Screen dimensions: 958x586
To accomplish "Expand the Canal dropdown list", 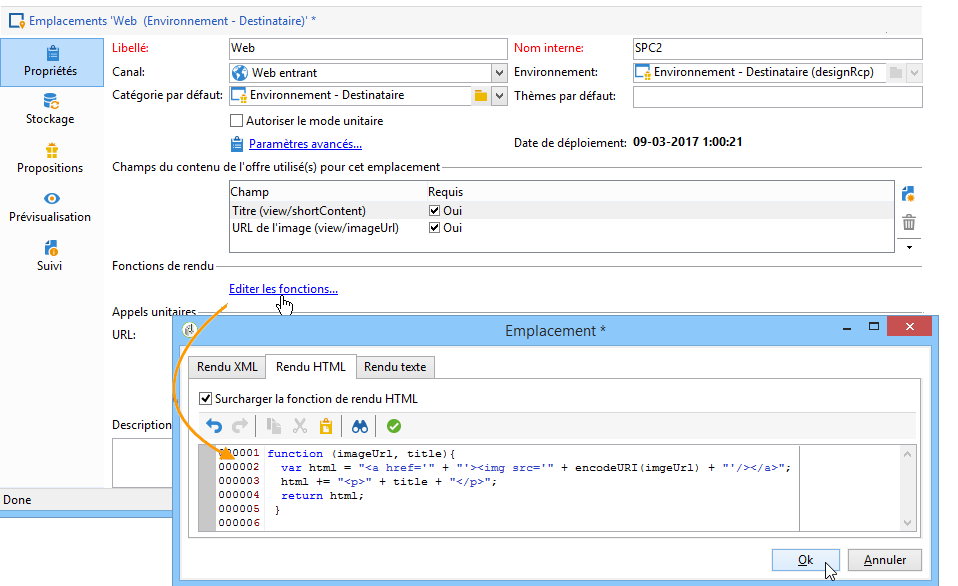I will [x=499, y=73].
